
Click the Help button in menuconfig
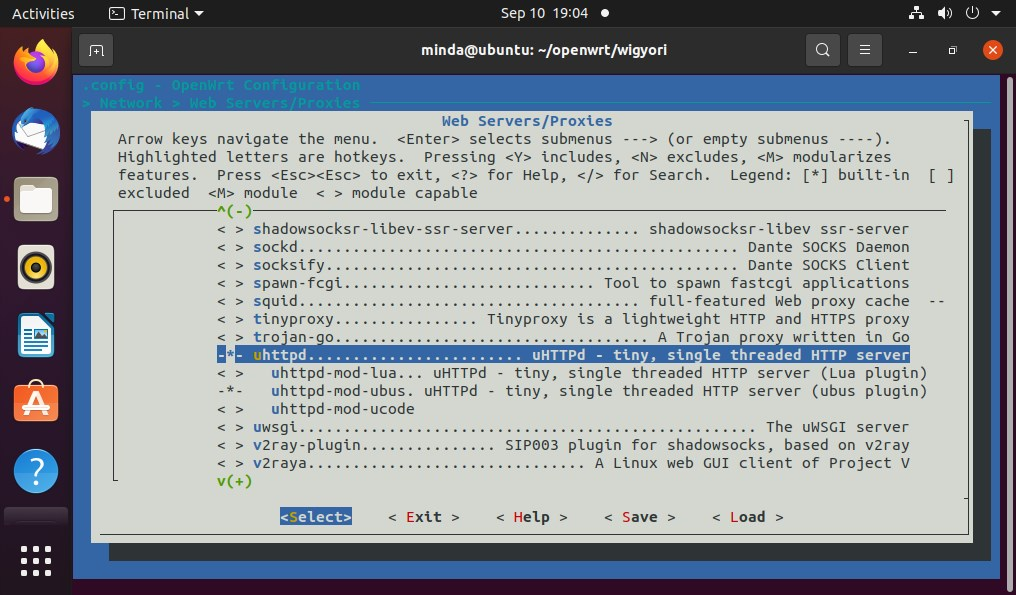(531, 517)
